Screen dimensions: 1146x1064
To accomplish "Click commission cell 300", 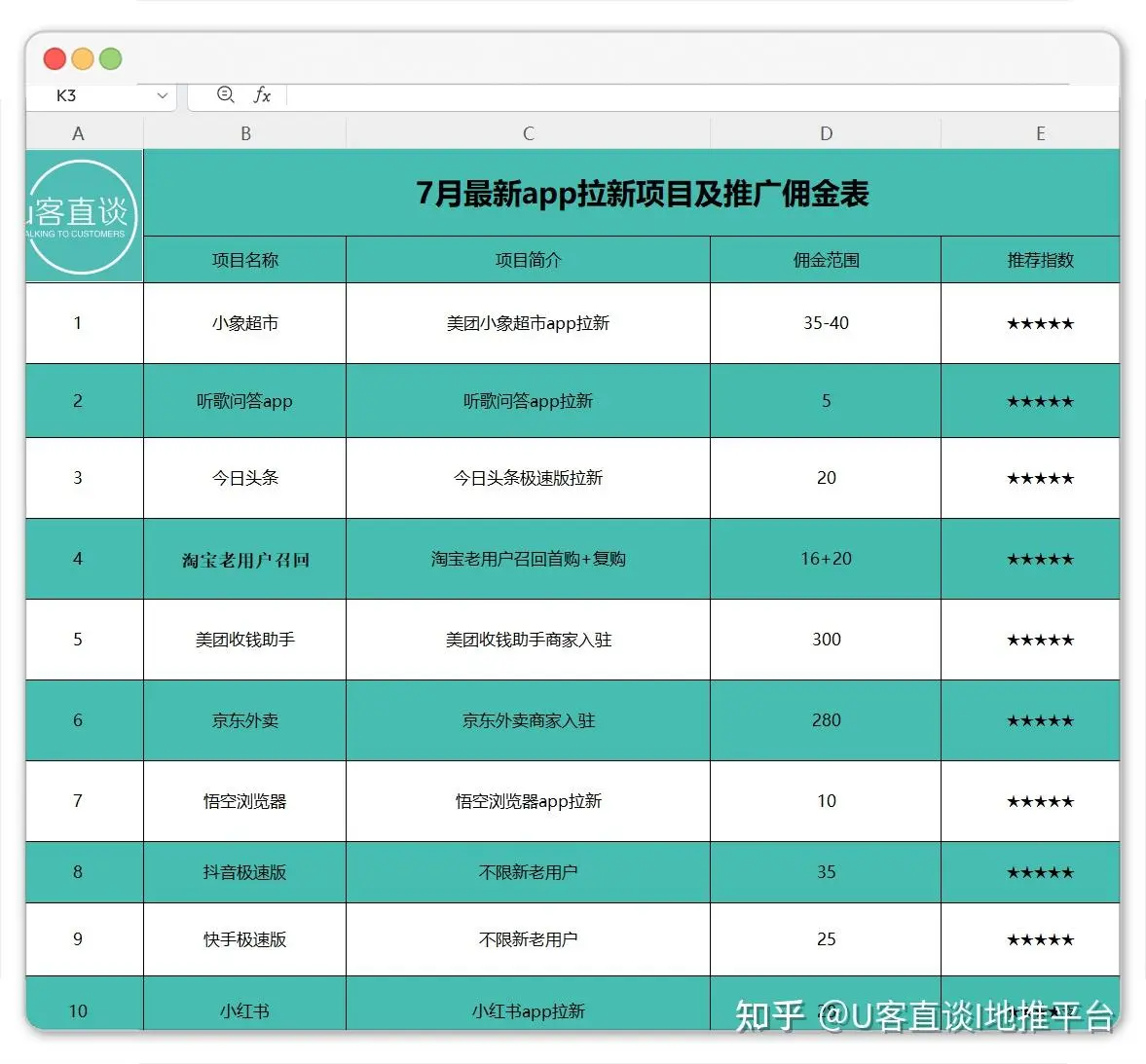I will [826, 640].
